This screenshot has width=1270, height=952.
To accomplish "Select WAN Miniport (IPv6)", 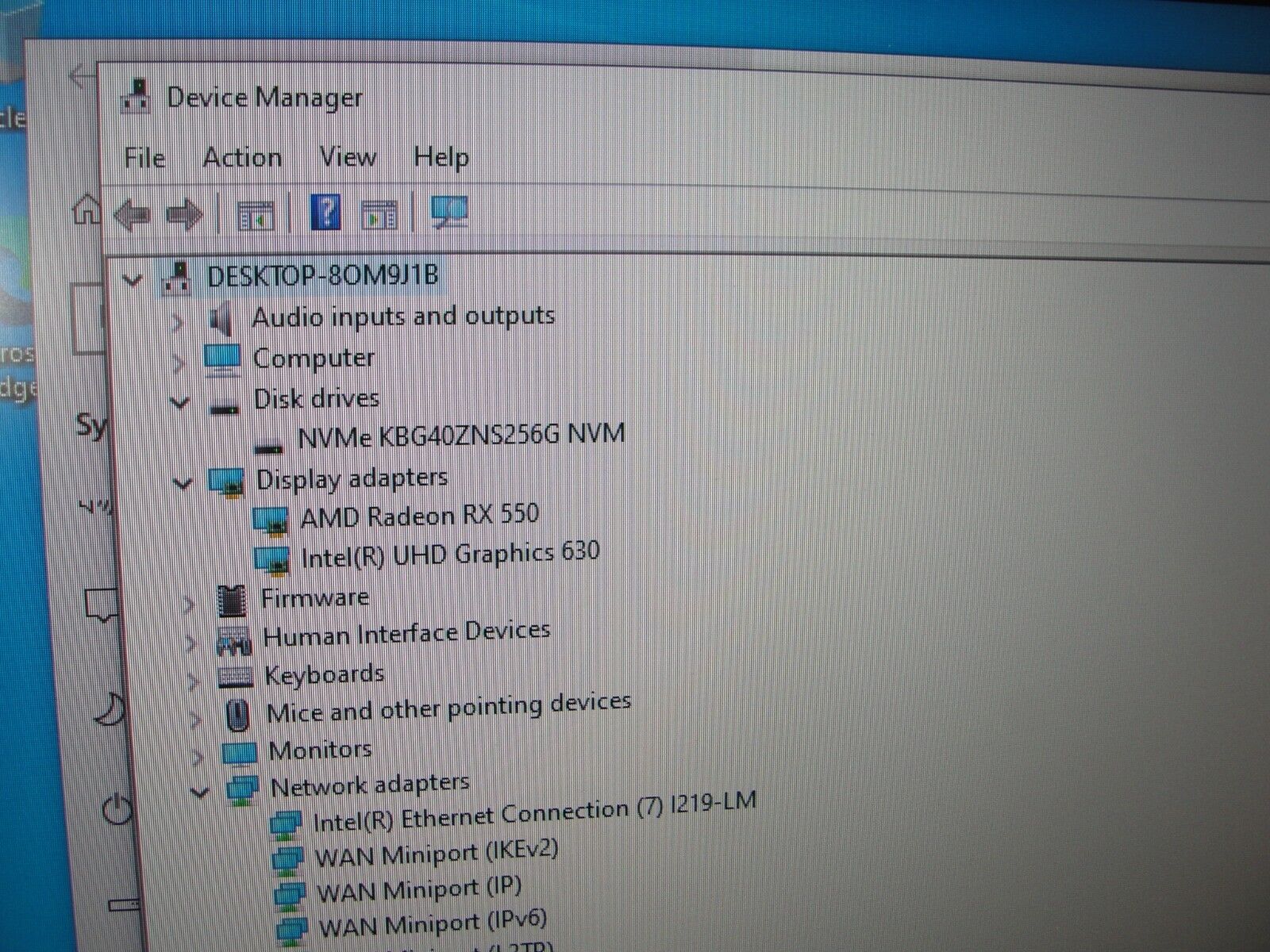I will 433,924.
